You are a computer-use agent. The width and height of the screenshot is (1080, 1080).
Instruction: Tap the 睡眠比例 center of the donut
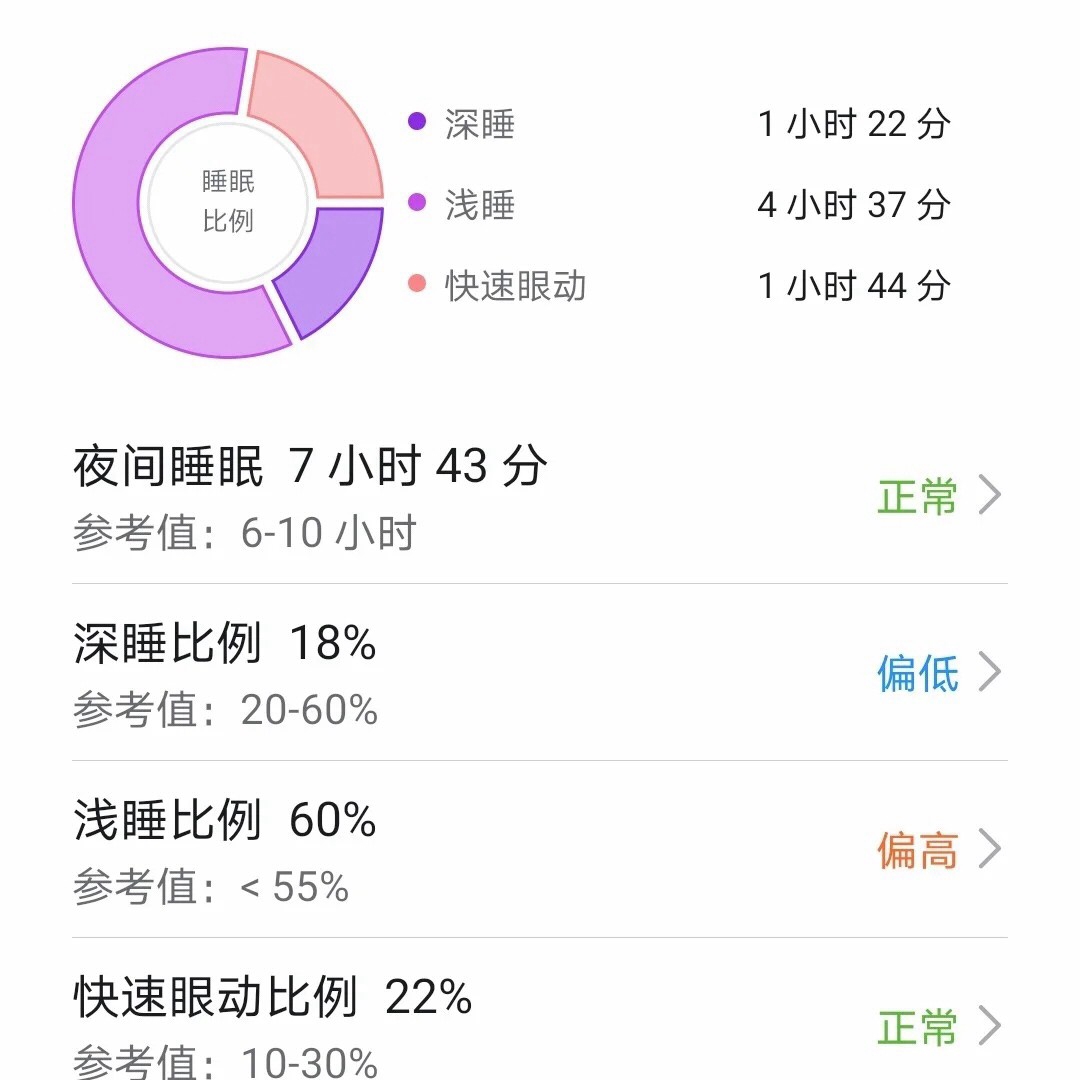(228, 201)
